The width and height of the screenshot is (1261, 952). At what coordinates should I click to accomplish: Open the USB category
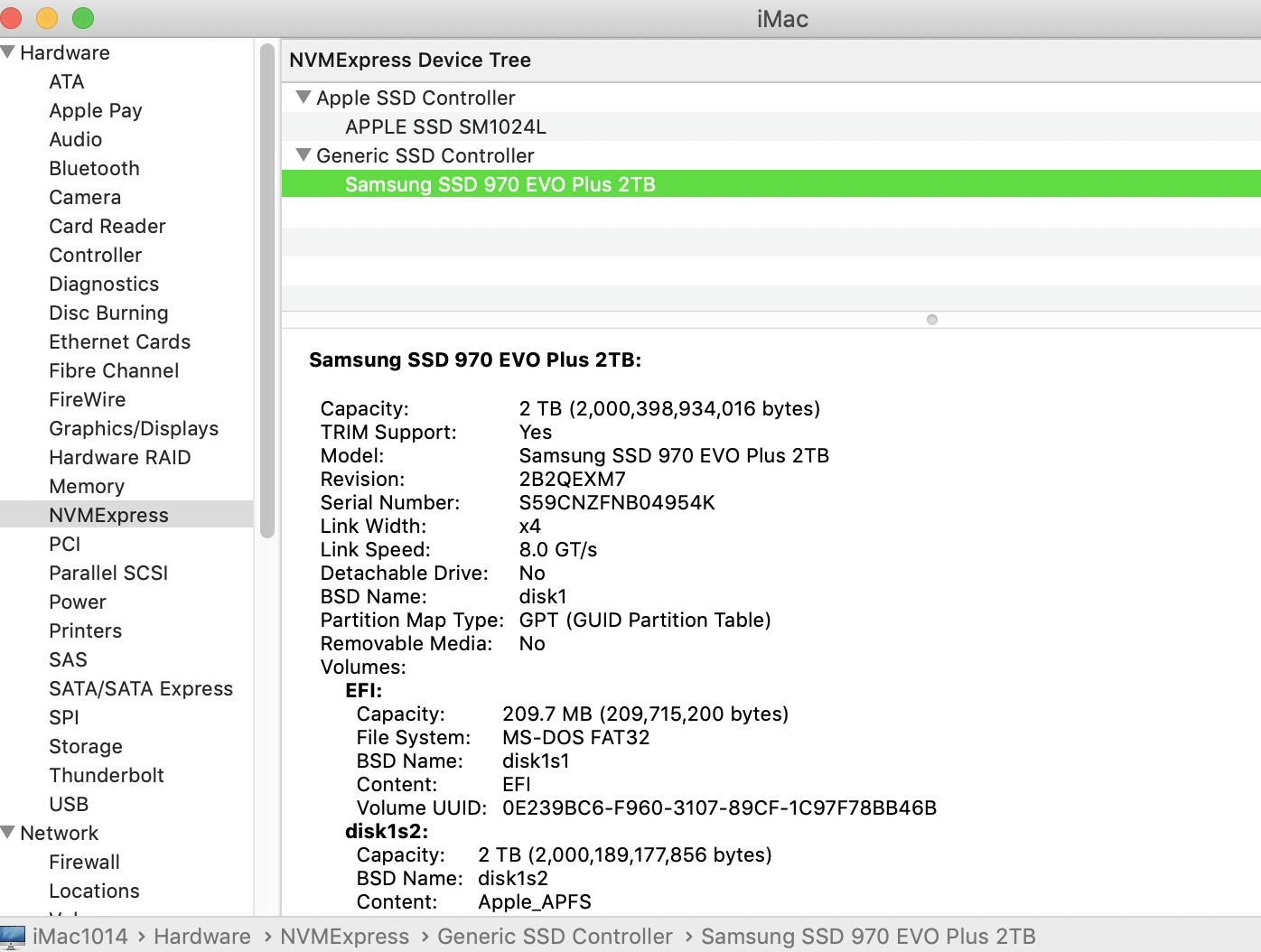tap(69, 804)
